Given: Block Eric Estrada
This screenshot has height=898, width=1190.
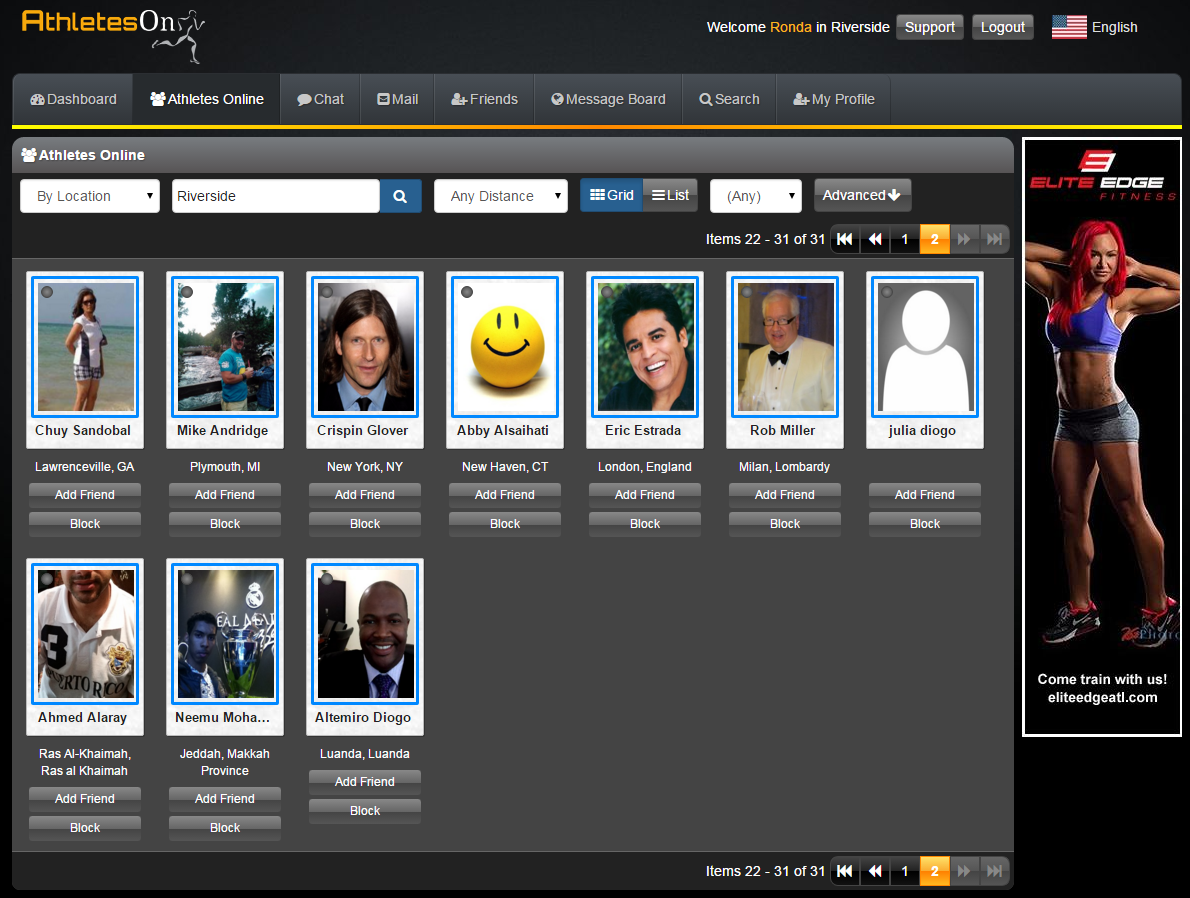Looking at the screenshot, I should click(x=645, y=523).
